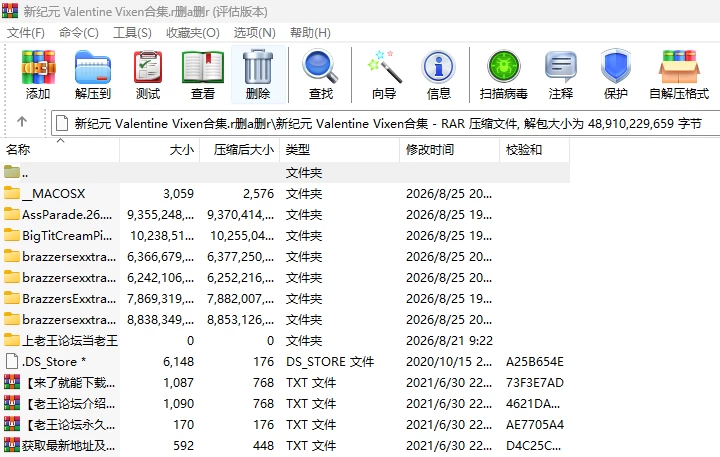Click the folder icon of BigTitCreamPi... row
Image resolution: width=720 pixels, height=457 pixels.
click(12, 236)
